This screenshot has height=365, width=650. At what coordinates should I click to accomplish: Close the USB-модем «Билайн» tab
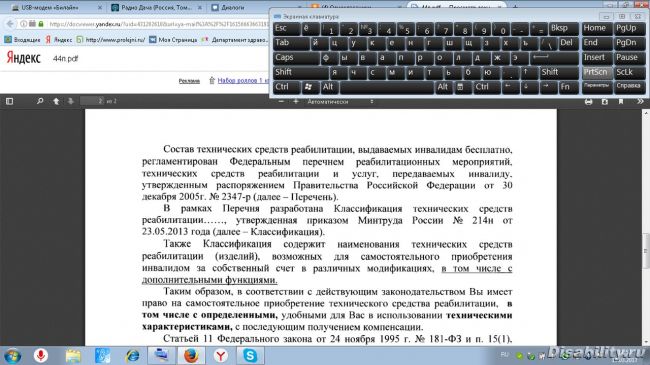pos(100,7)
